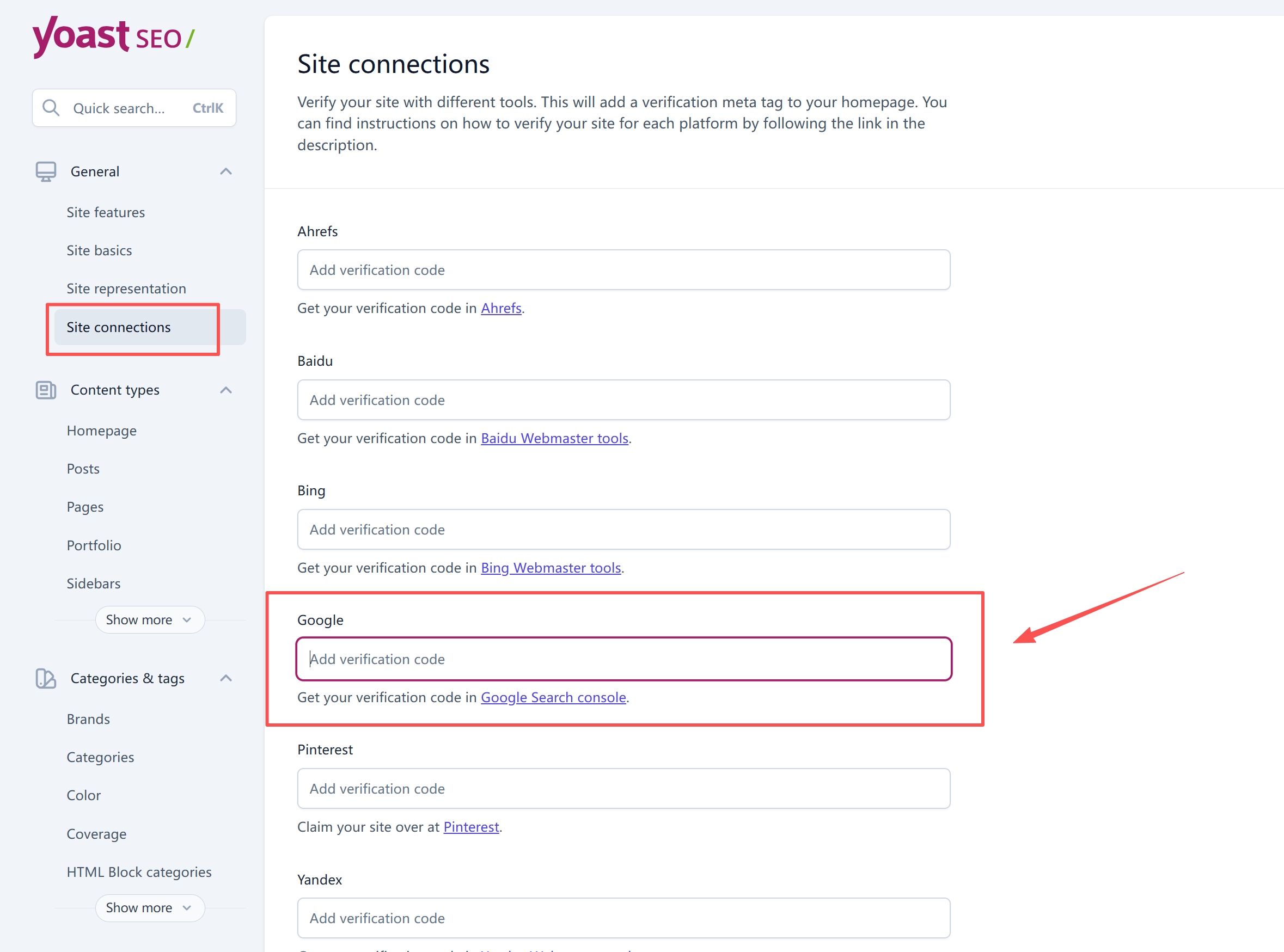Collapse the General section chevron
The height and width of the screenshot is (952, 1284).
point(226,171)
